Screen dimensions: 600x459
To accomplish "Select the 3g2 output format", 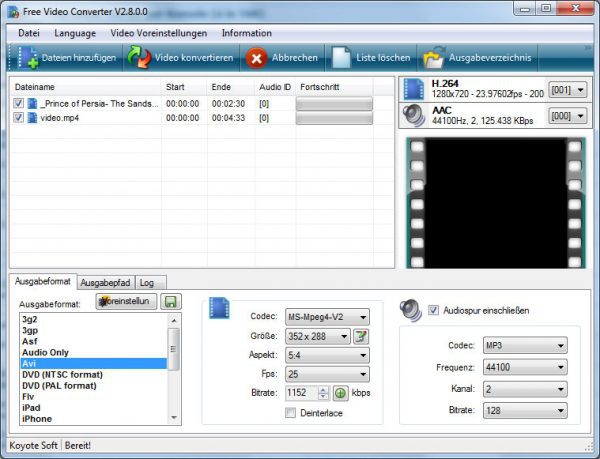I will pyautogui.click(x=94, y=319).
